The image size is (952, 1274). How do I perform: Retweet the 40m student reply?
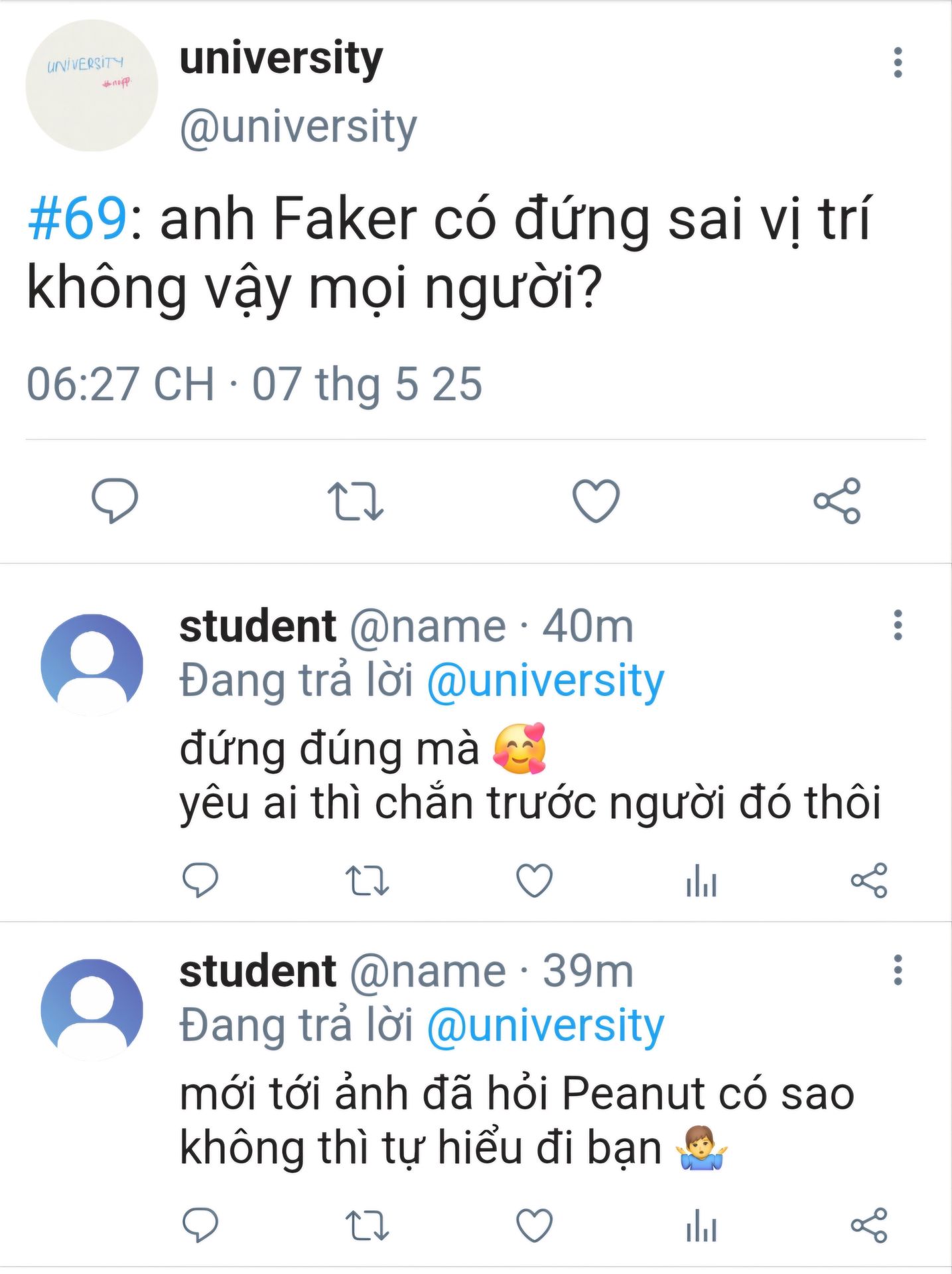(x=367, y=881)
